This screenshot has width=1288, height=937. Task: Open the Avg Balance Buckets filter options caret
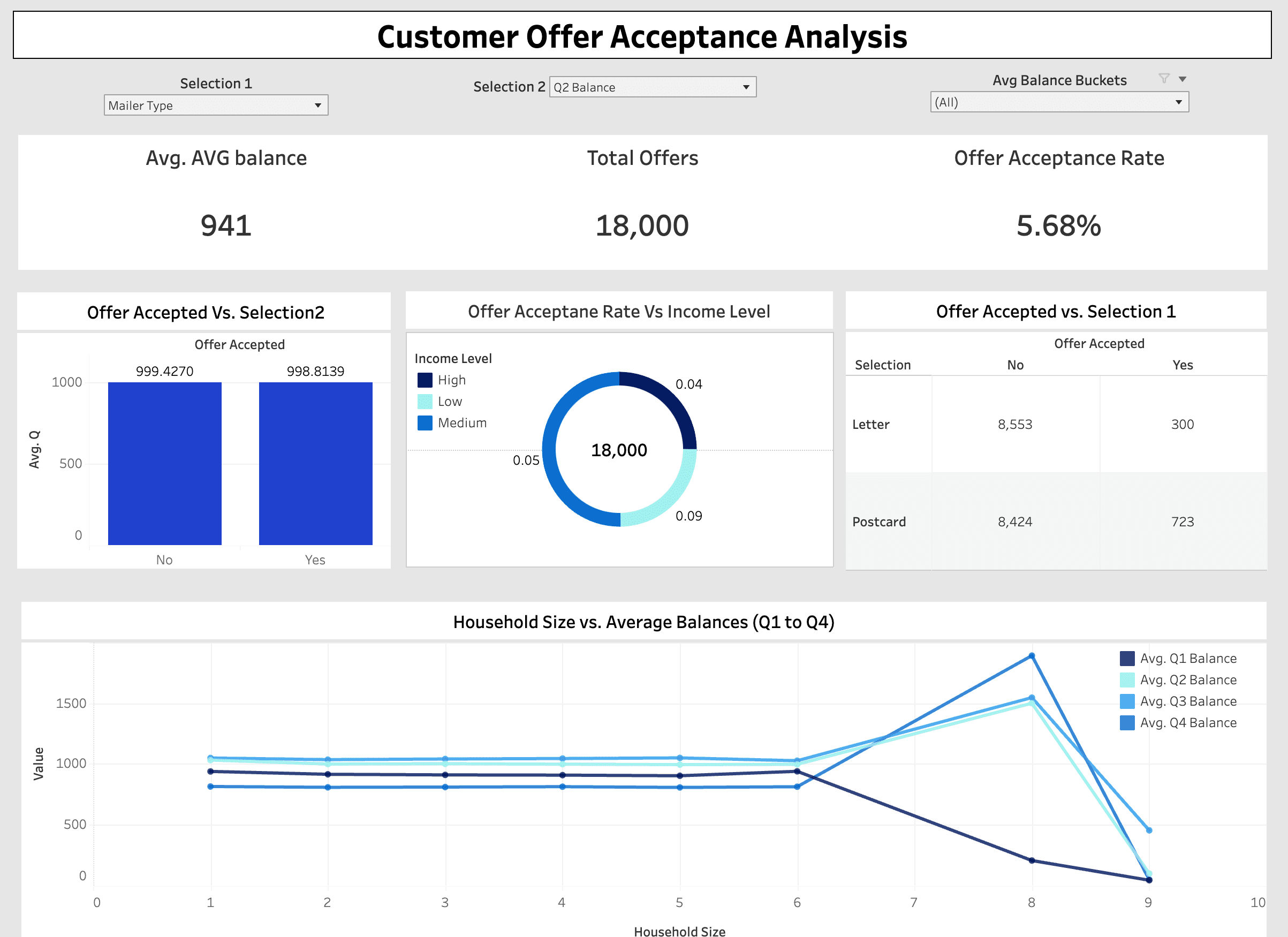pyautogui.click(x=1183, y=79)
